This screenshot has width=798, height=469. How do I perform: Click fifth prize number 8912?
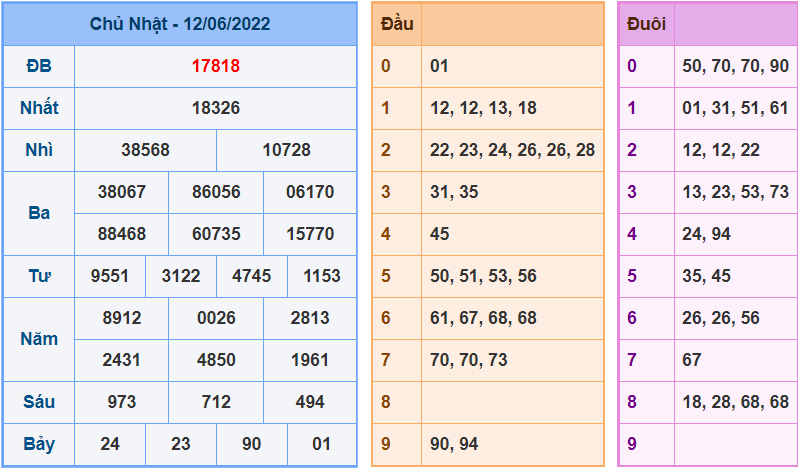122,318
